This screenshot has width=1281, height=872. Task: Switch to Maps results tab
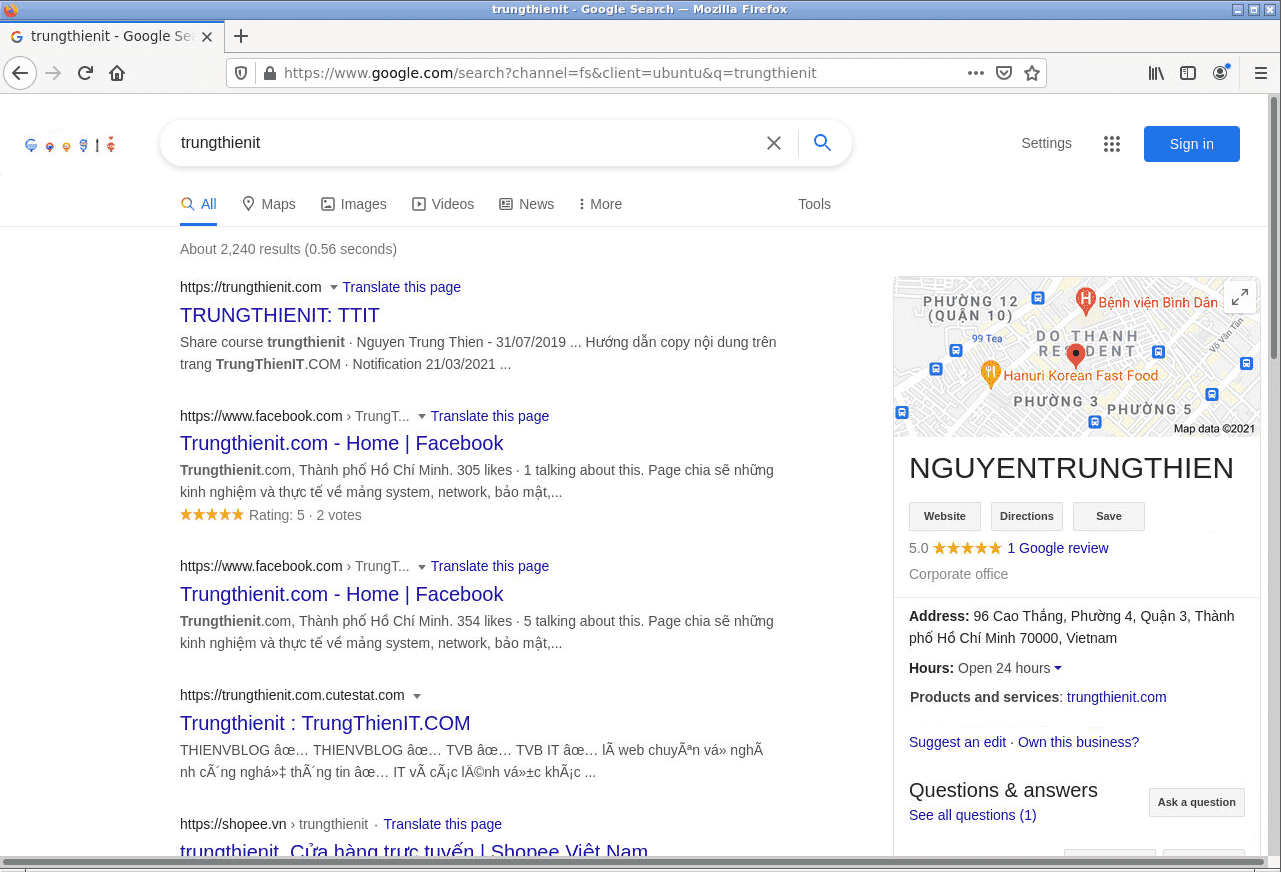[269, 204]
